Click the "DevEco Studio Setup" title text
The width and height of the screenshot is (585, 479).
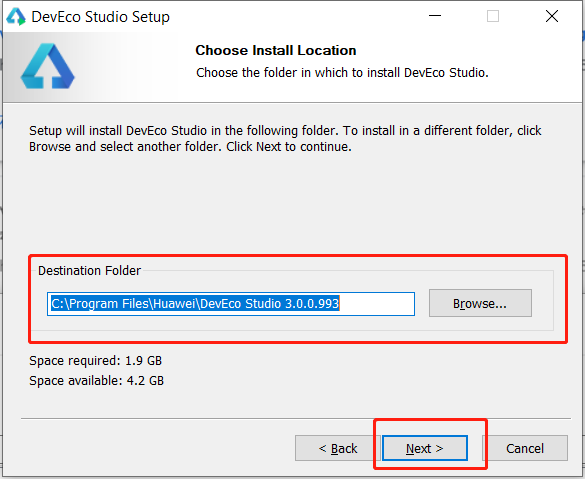(100, 17)
